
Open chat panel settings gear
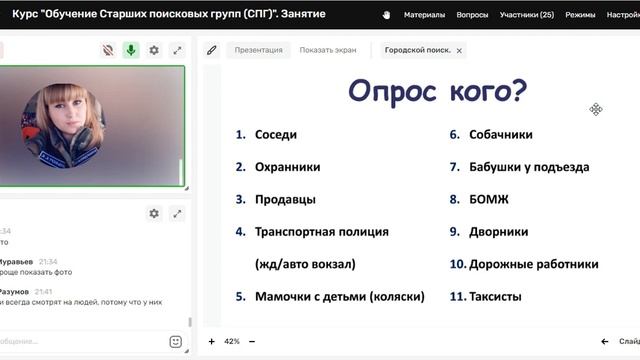point(154,213)
